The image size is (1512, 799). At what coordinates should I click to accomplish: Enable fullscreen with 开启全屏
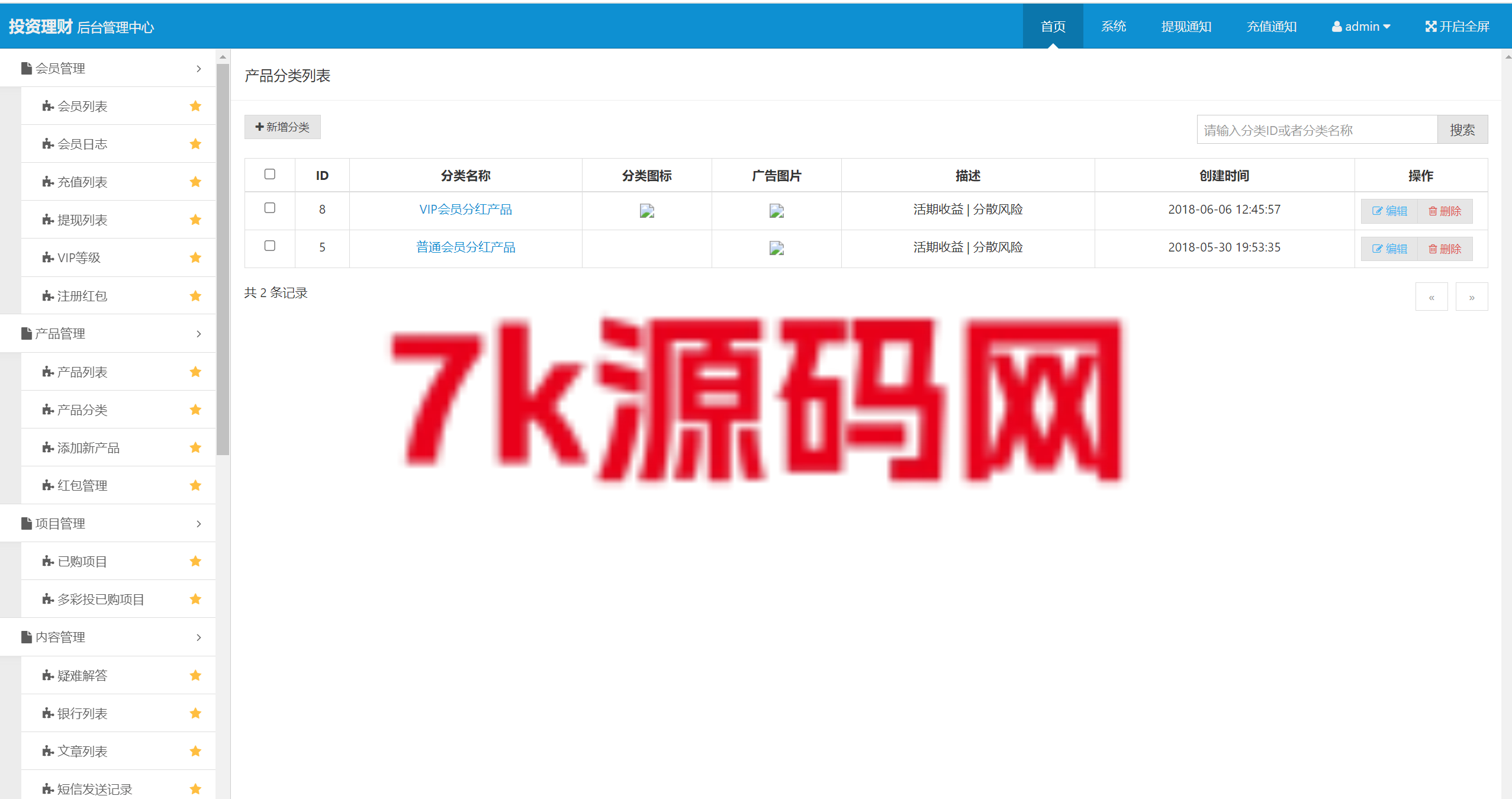pos(1458,27)
